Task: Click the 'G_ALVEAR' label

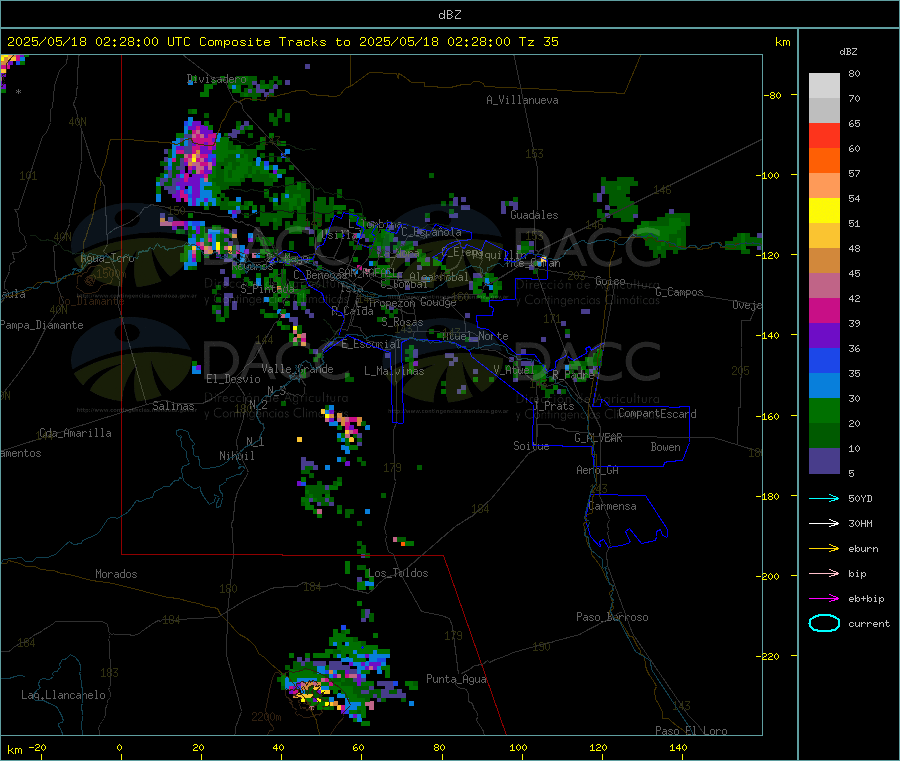Action: [x=598, y=438]
